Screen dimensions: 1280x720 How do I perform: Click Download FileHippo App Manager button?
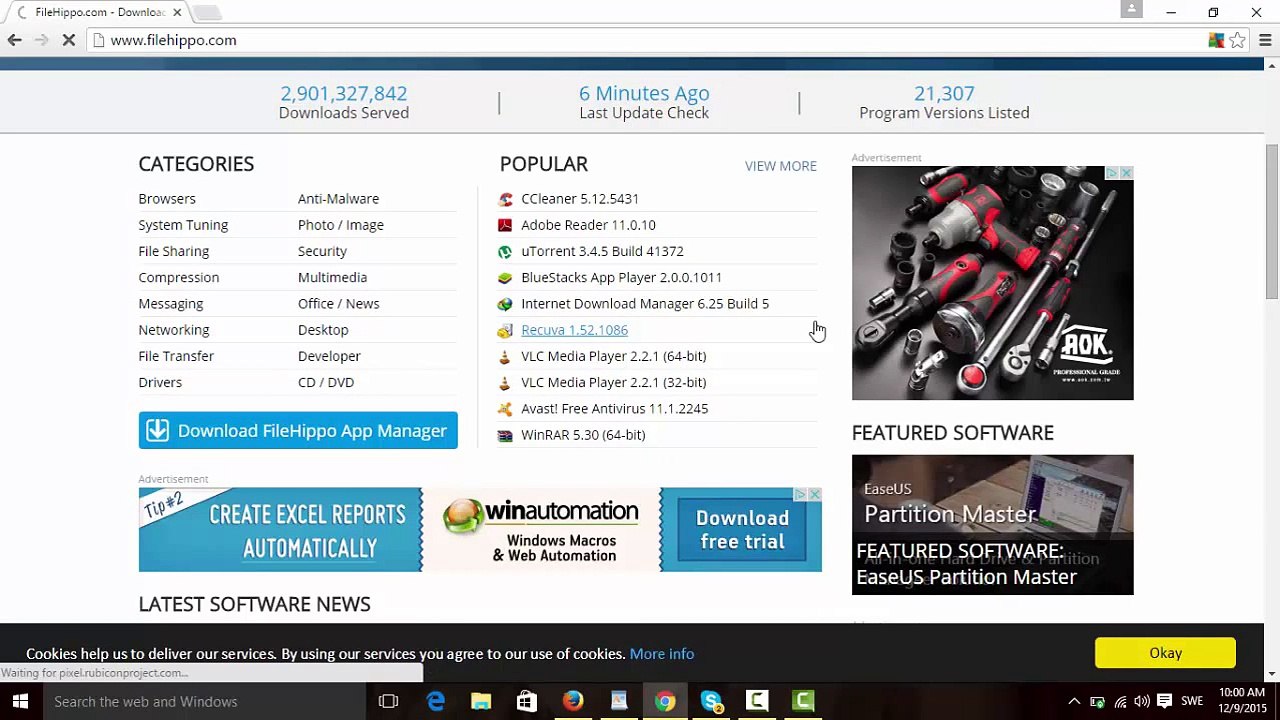point(298,431)
